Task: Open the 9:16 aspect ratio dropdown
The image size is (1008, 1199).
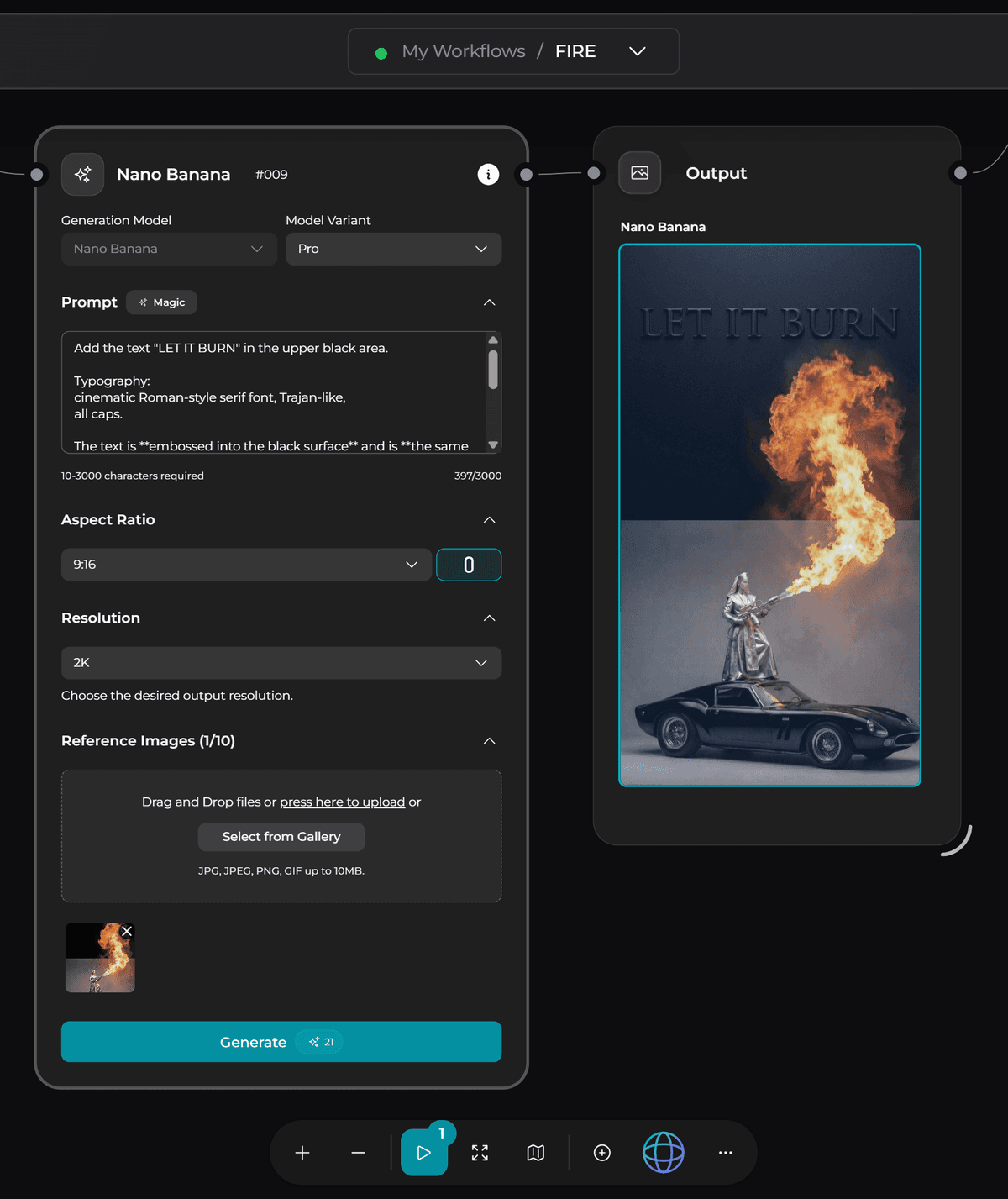Action: pos(246,565)
